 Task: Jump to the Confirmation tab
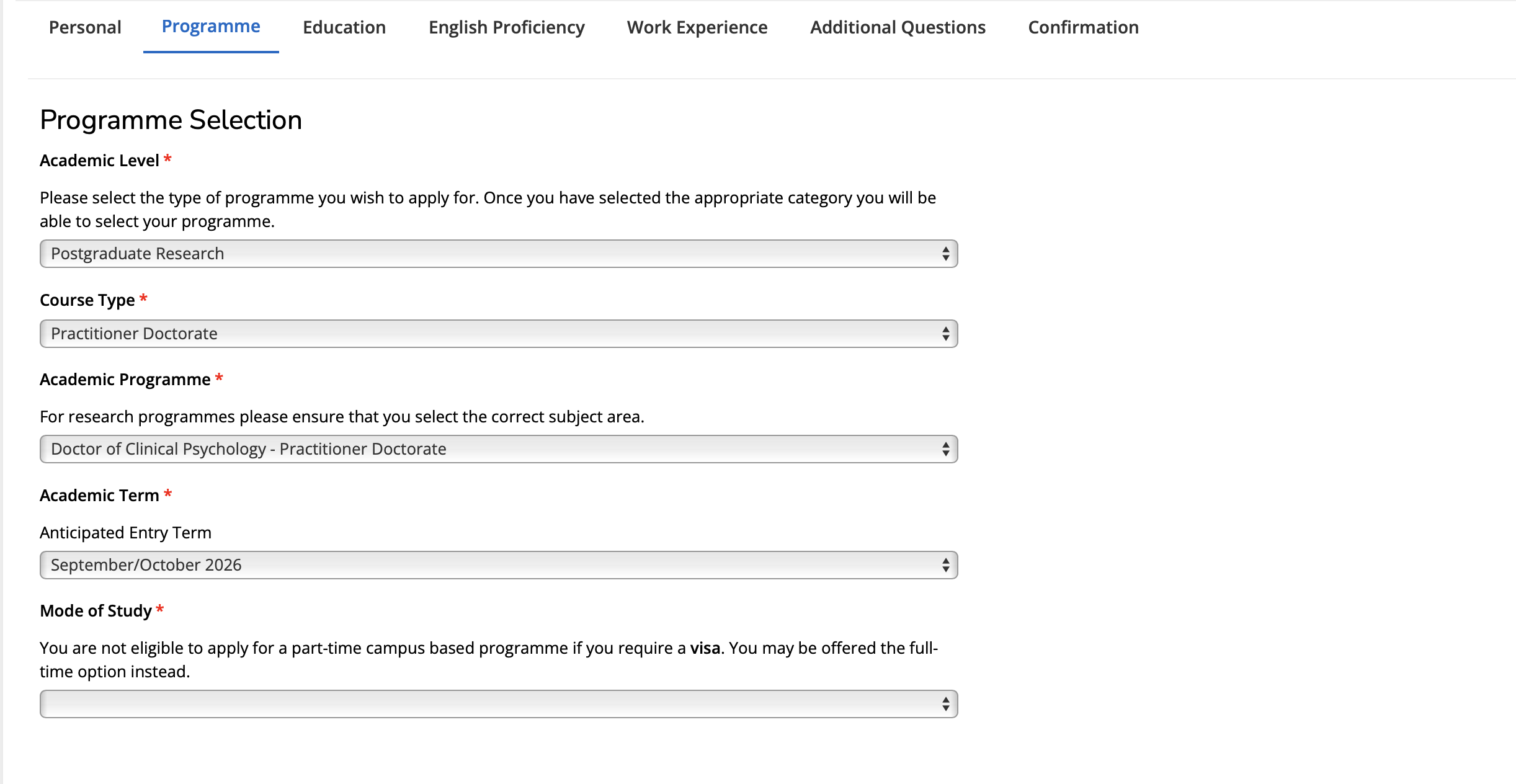(1083, 27)
